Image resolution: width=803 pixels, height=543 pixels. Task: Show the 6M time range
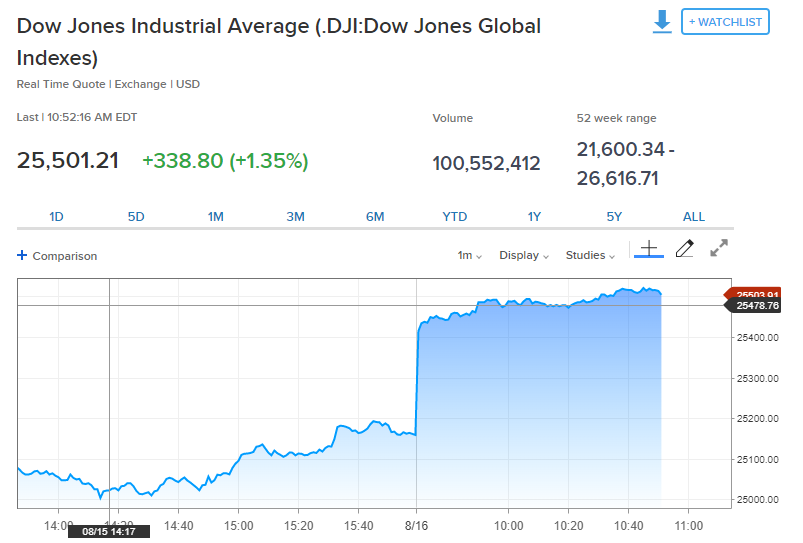[x=375, y=217]
